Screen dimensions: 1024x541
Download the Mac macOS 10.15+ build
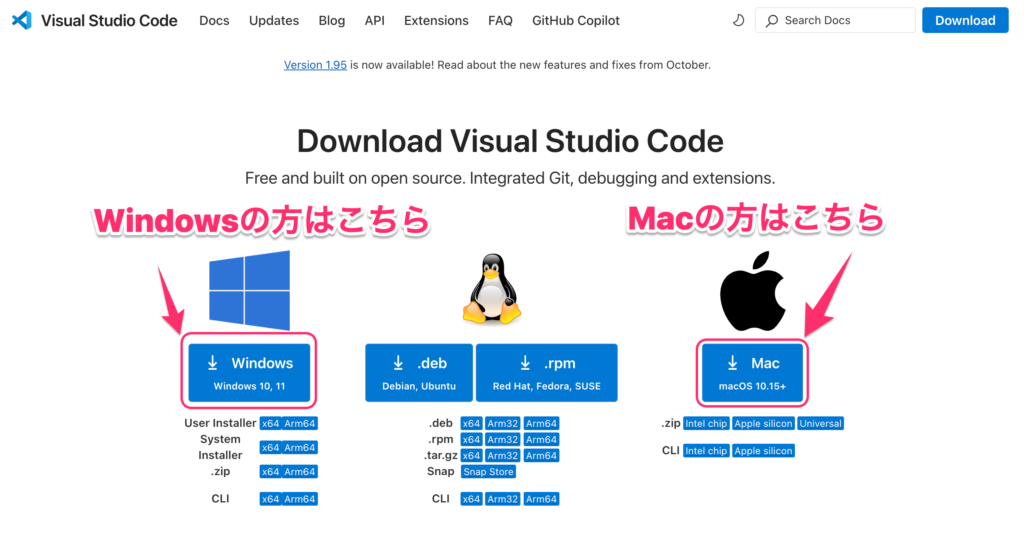point(752,373)
